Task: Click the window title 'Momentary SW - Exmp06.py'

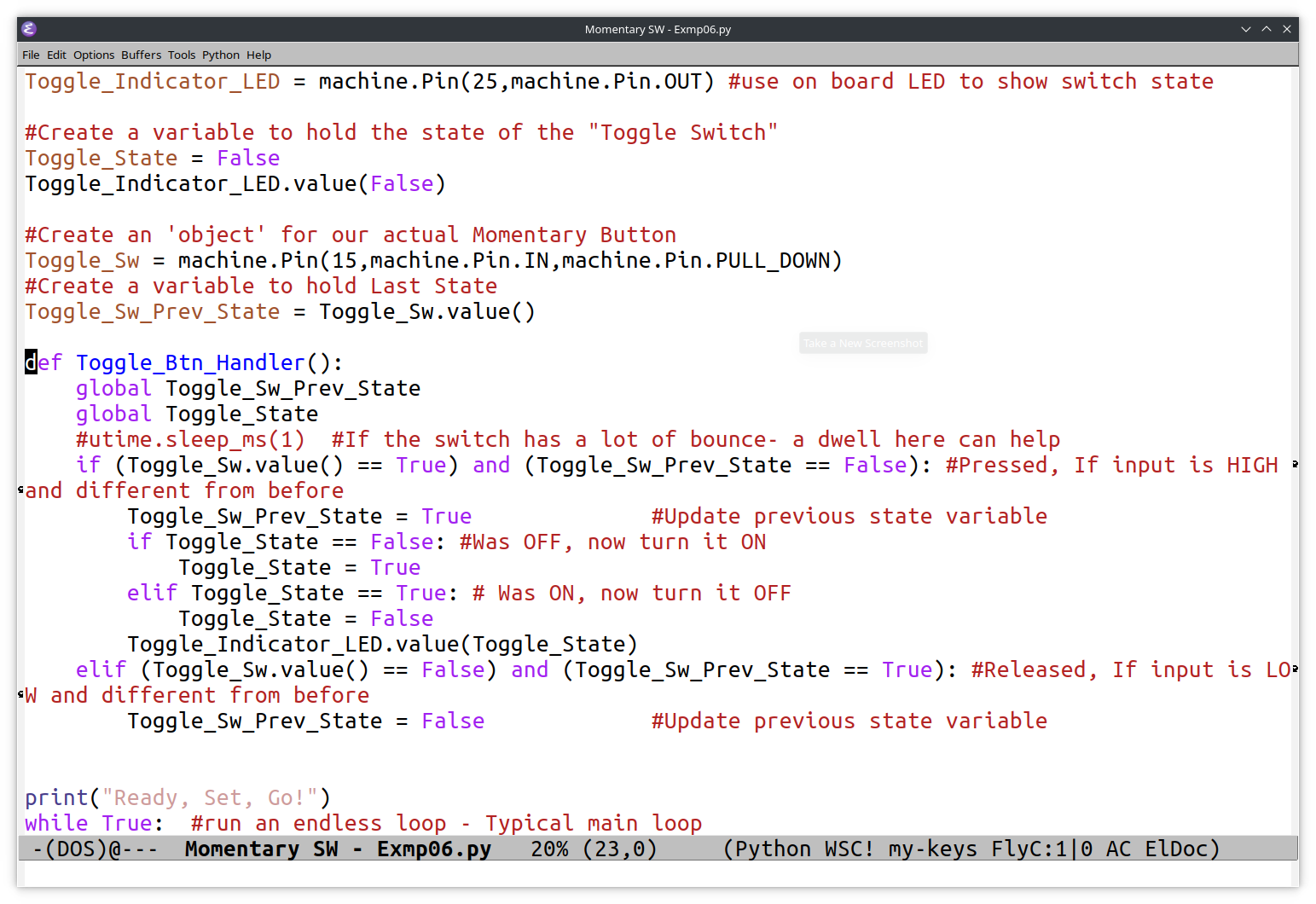Action: point(658,29)
